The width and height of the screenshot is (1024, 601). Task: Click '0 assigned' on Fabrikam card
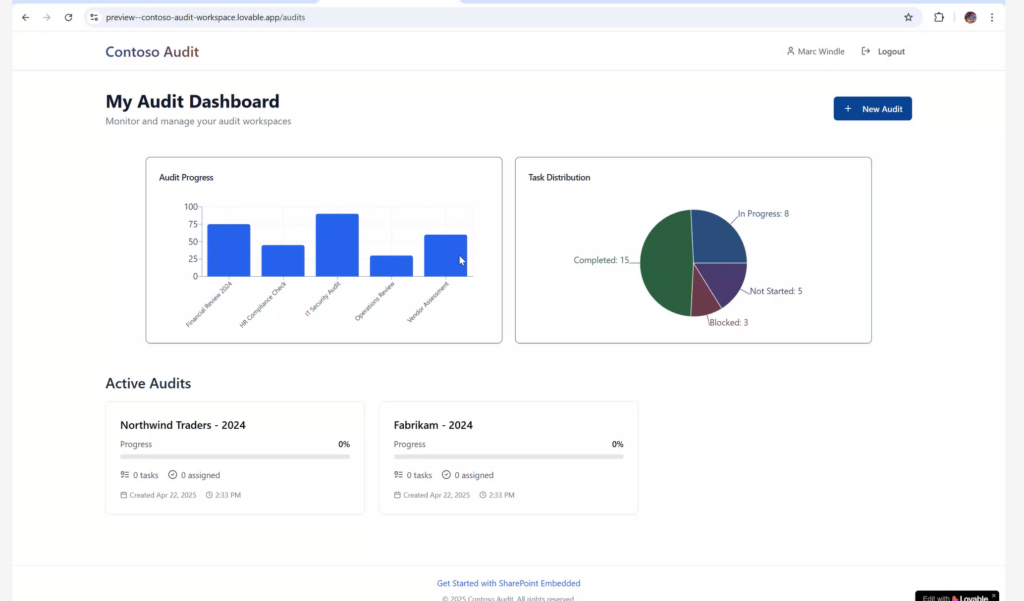click(474, 475)
